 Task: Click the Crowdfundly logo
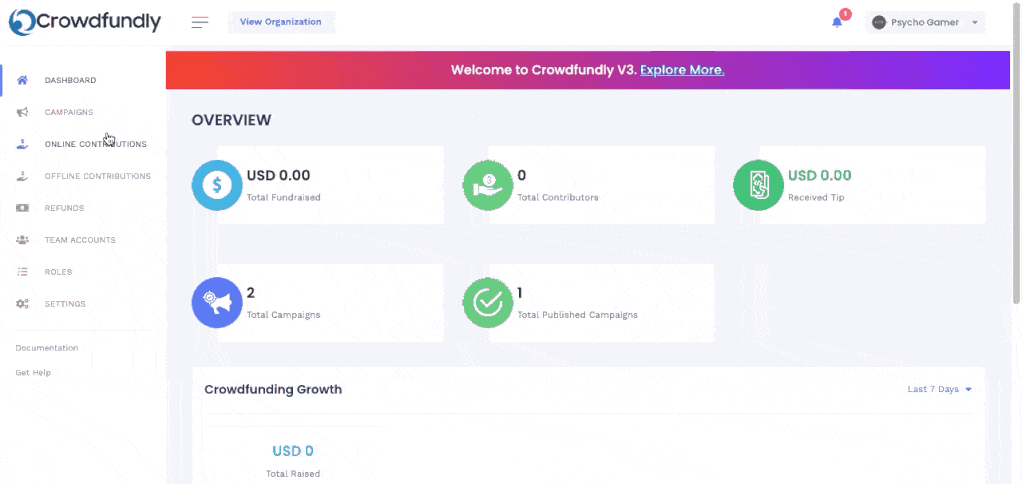(85, 22)
